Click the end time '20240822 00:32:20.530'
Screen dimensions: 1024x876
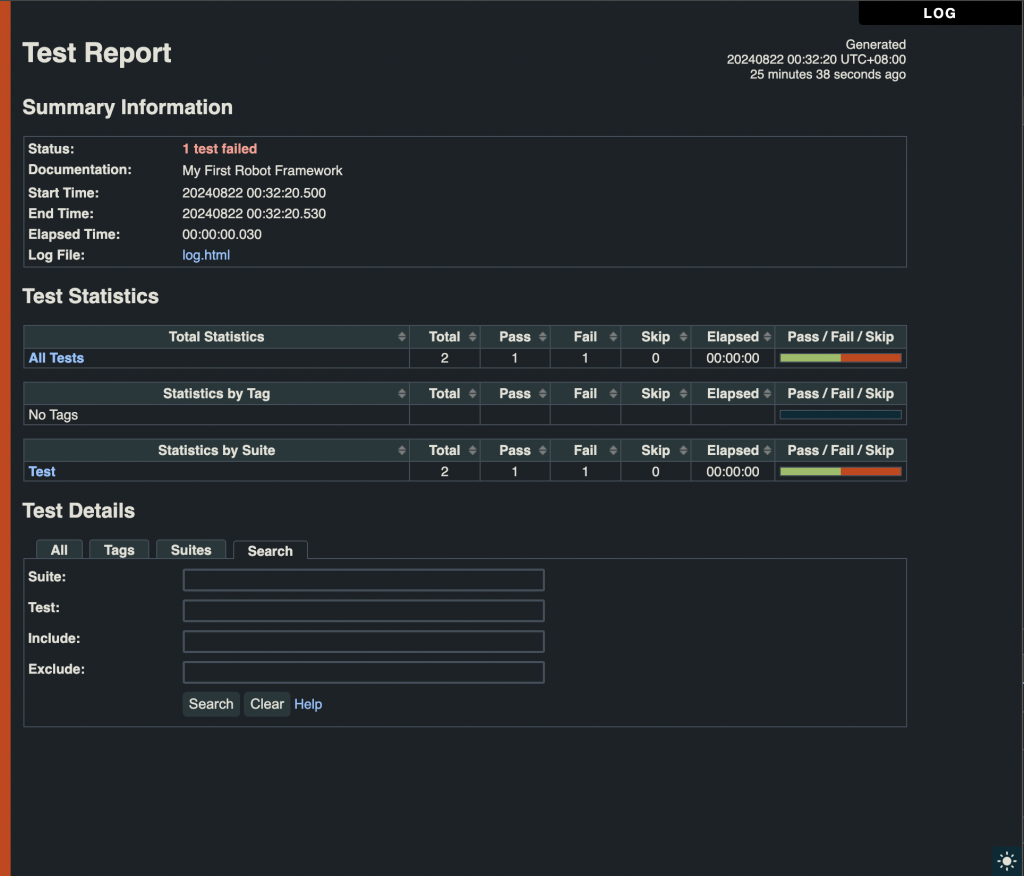(254, 214)
